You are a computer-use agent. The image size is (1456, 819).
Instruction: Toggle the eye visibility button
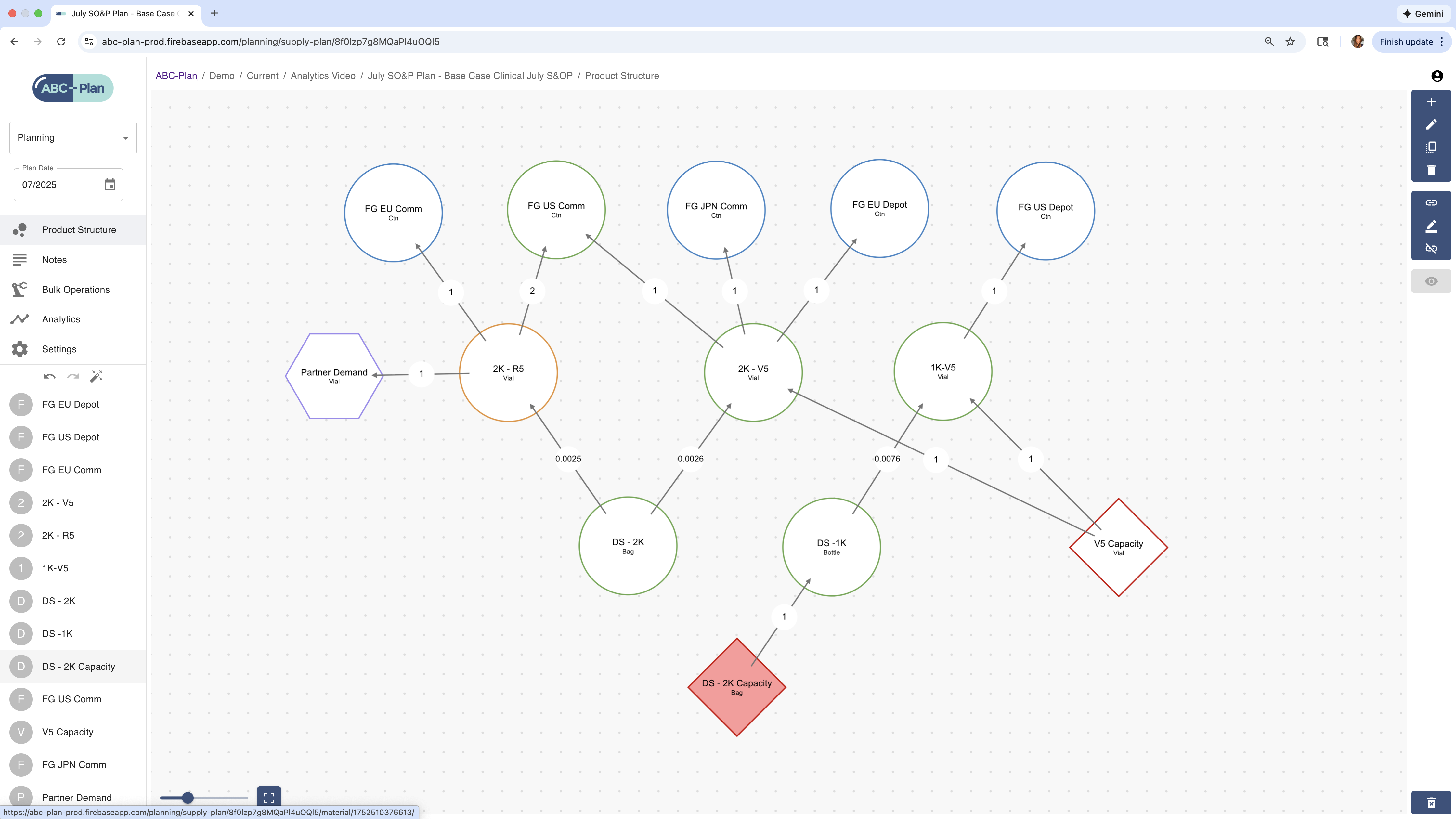(x=1431, y=281)
